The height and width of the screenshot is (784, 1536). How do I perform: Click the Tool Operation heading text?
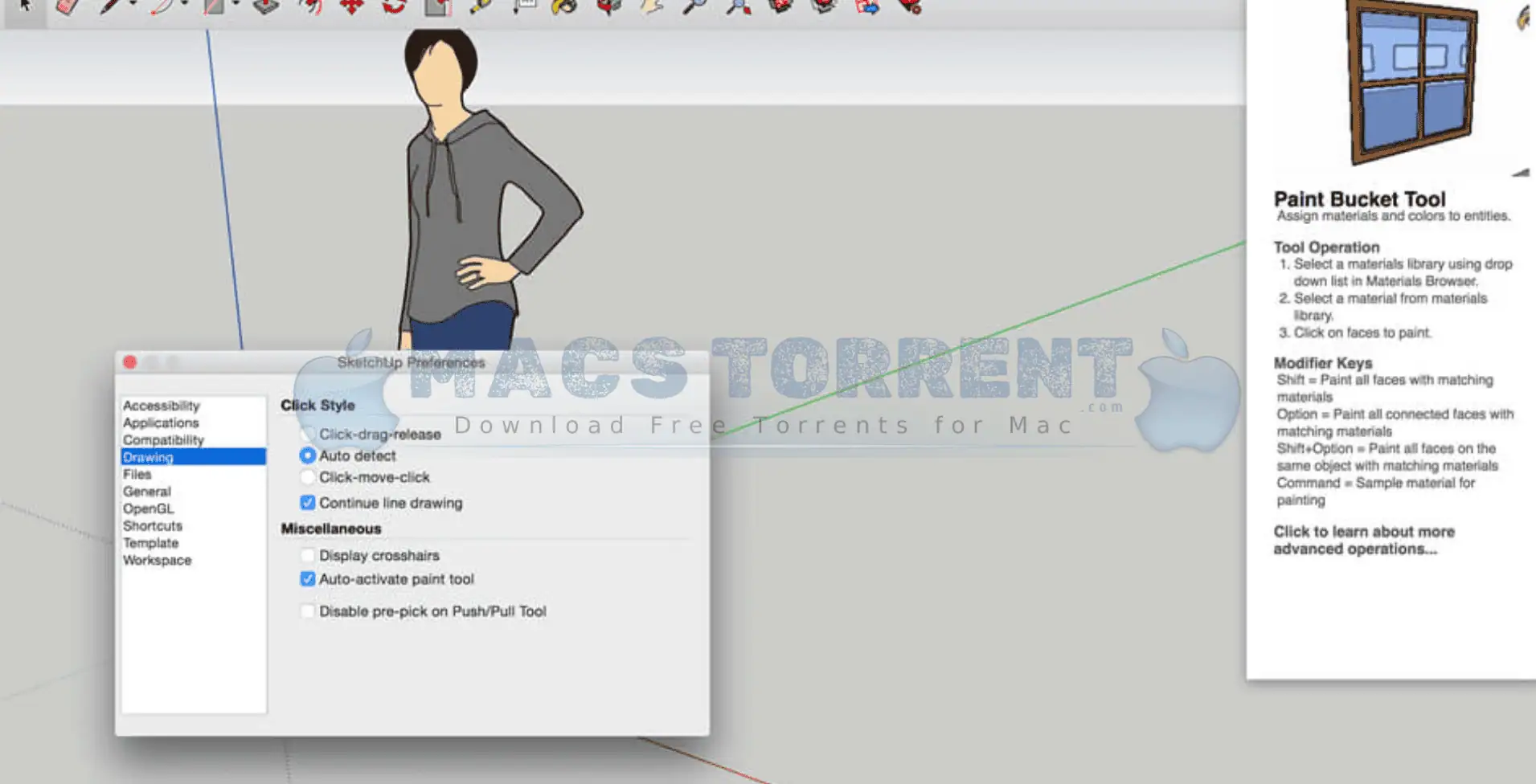(1326, 247)
